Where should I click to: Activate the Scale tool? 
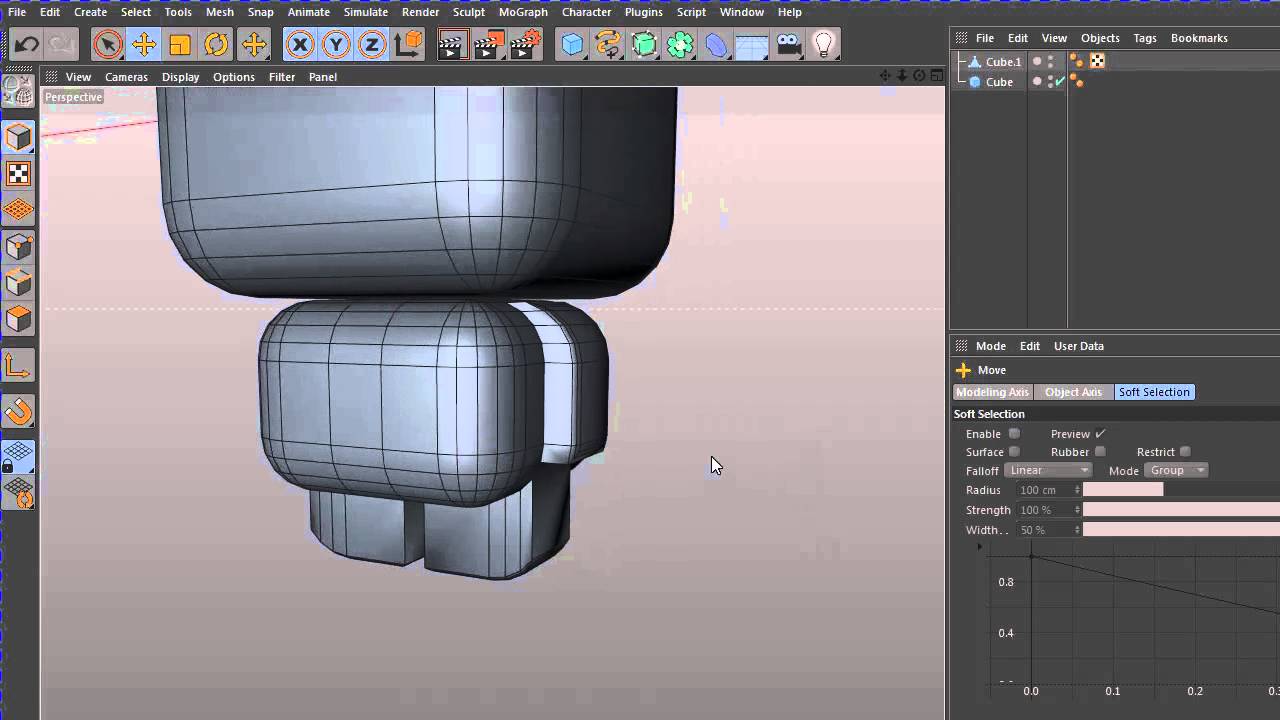coord(180,45)
